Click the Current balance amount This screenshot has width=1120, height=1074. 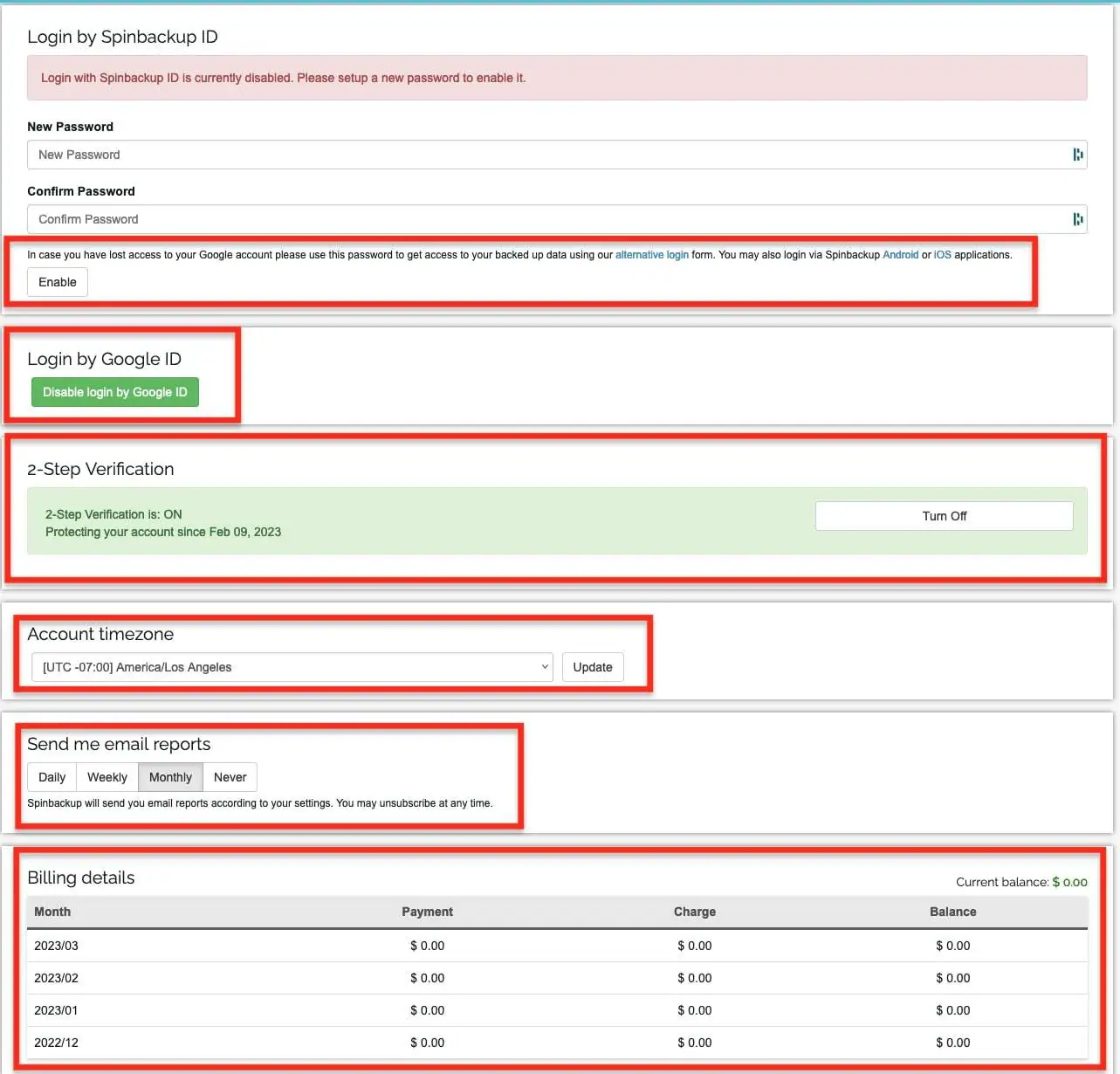coord(1069,882)
